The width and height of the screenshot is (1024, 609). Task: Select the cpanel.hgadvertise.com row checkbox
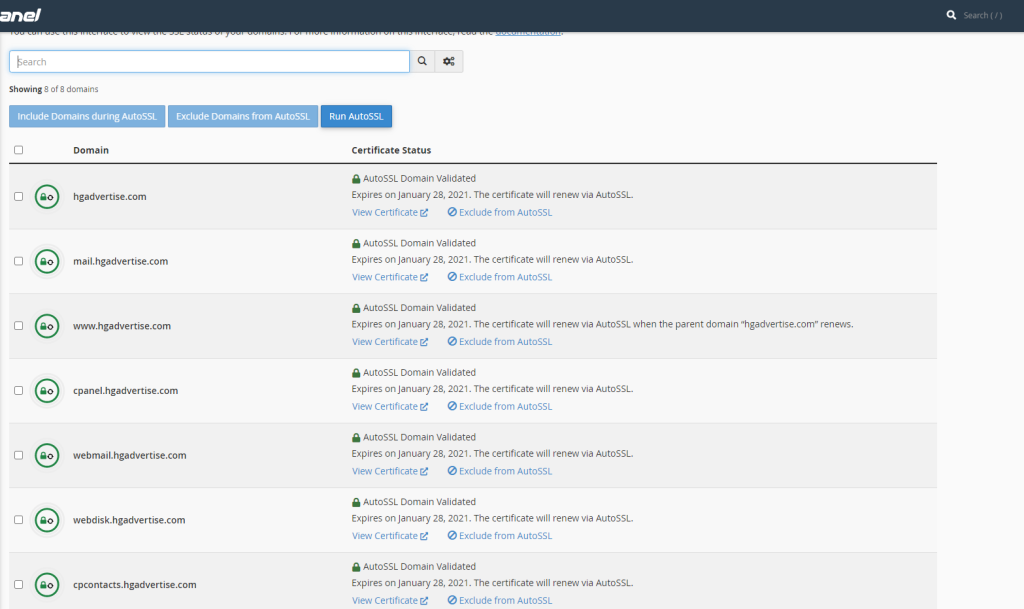[18, 391]
